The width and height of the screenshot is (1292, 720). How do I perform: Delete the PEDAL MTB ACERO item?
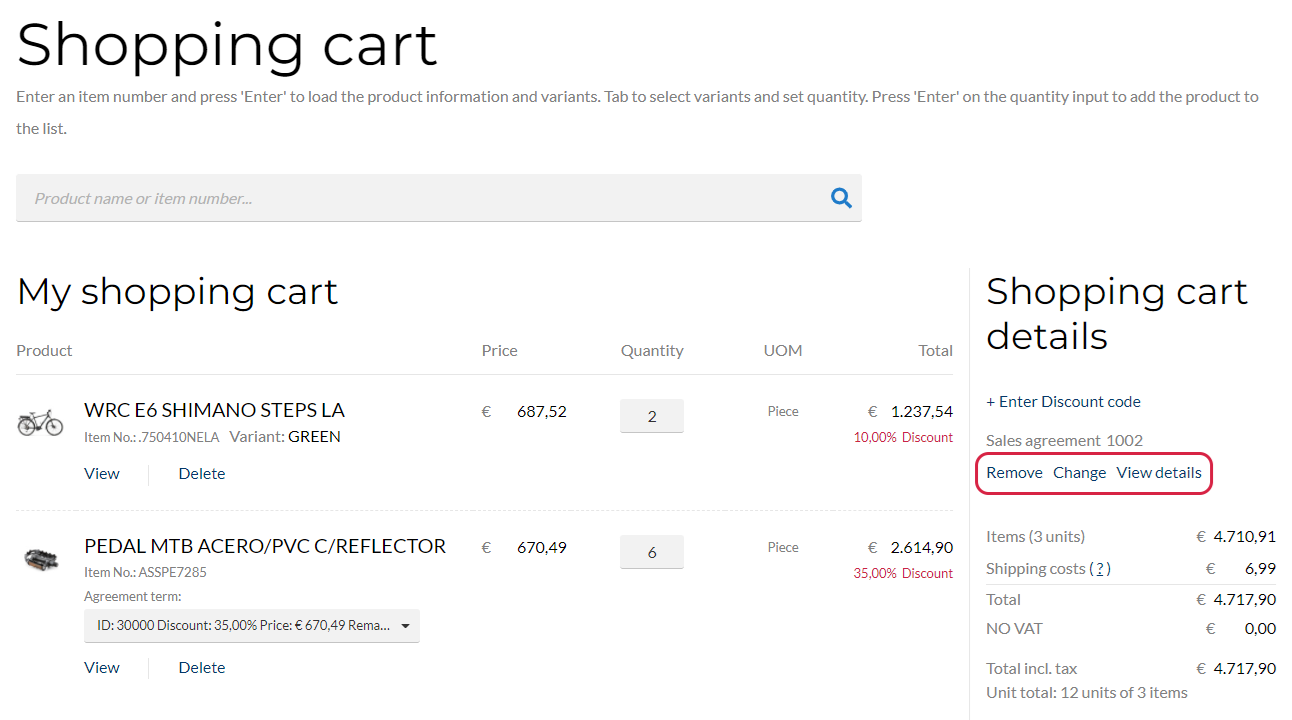(x=202, y=668)
